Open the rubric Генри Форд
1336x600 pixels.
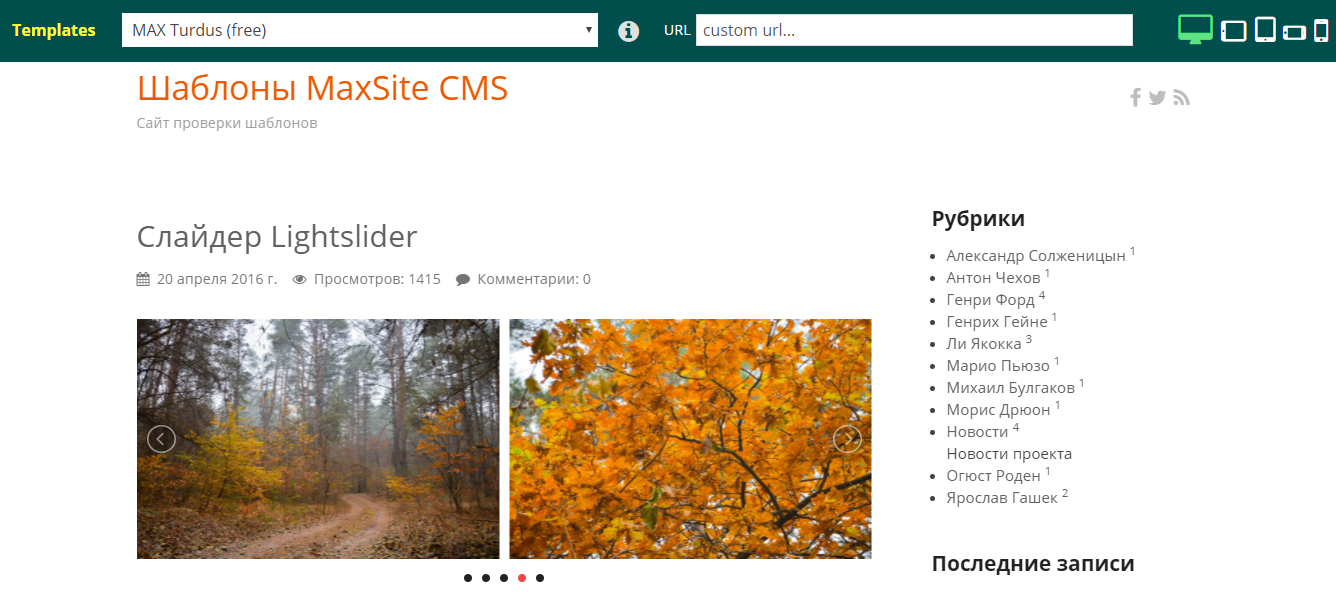[x=988, y=299]
